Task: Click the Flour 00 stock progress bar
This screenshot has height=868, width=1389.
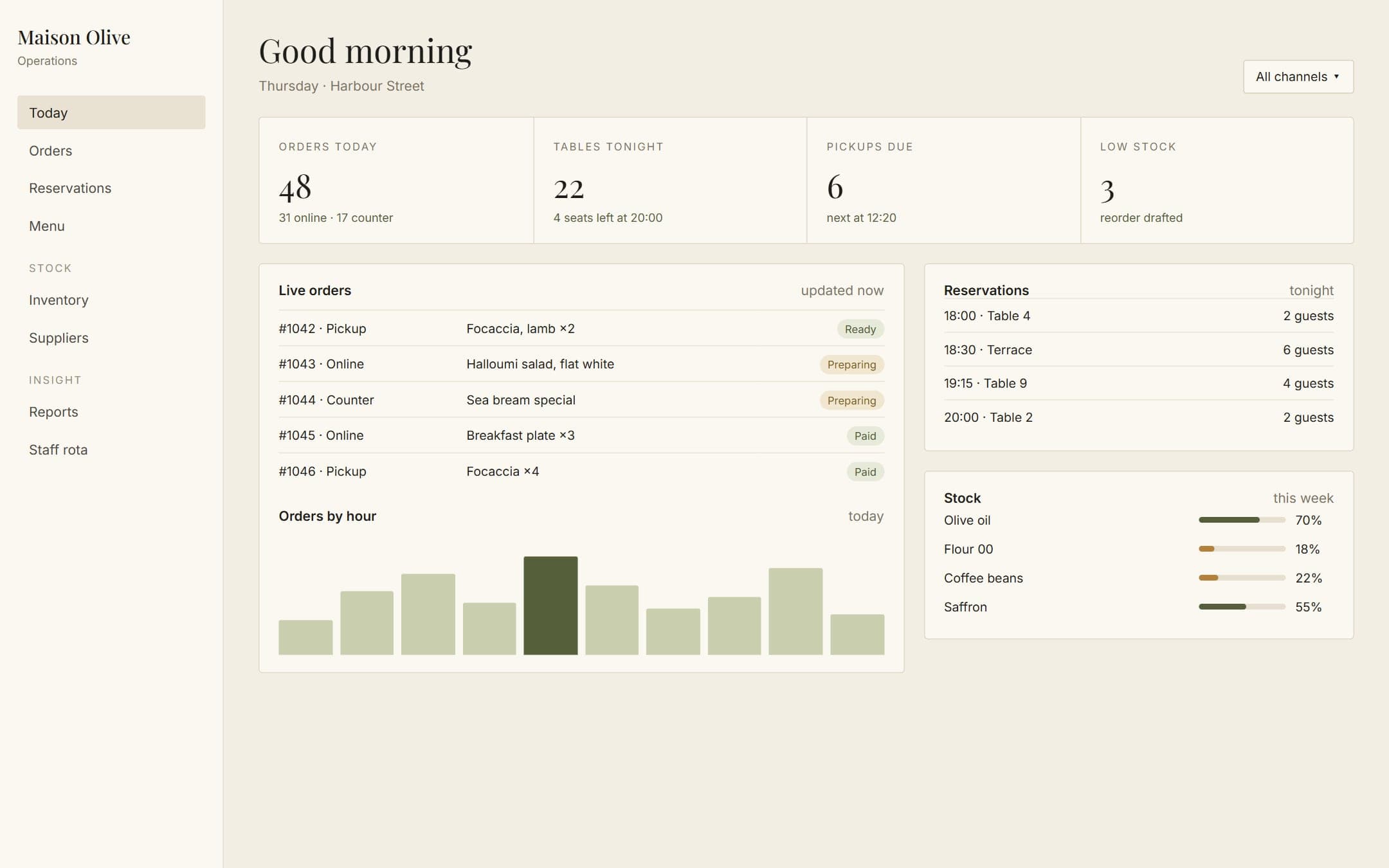Action: click(1242, 548)
